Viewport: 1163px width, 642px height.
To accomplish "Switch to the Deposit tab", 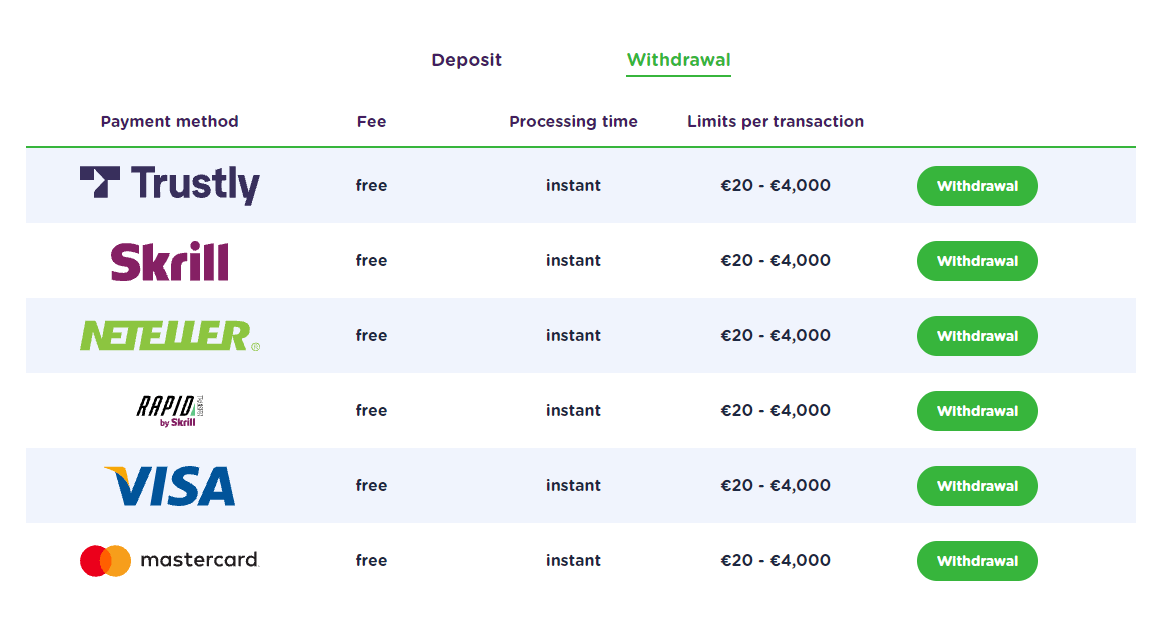I will tap(467, 60).
